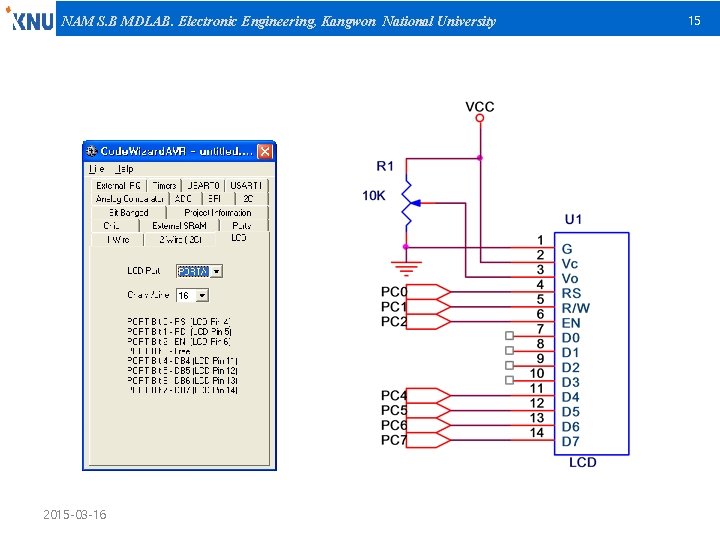Screen dimensions: 720x540
Task: Open the USART1 tab
Action: coord(246,186)
